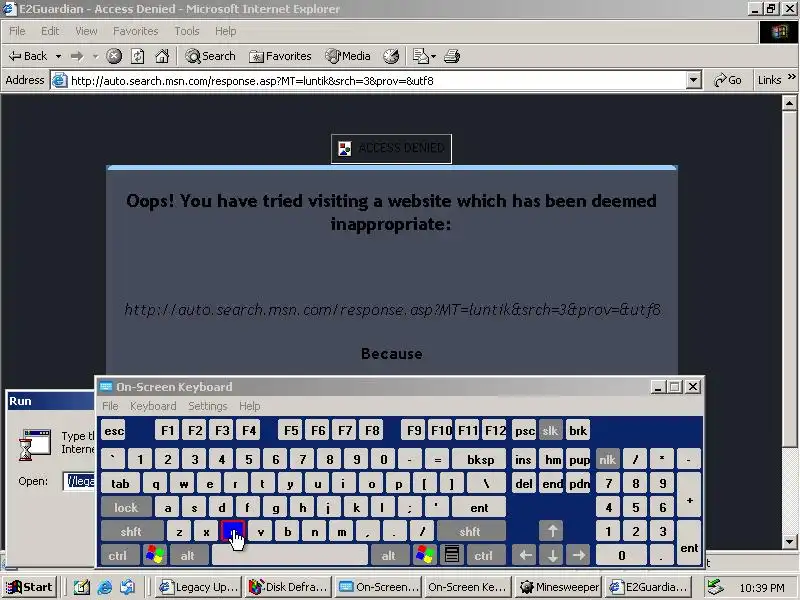800x600 pixels.
Task: Go back with the Back arrow button
Action: click(x=28, y=56)
